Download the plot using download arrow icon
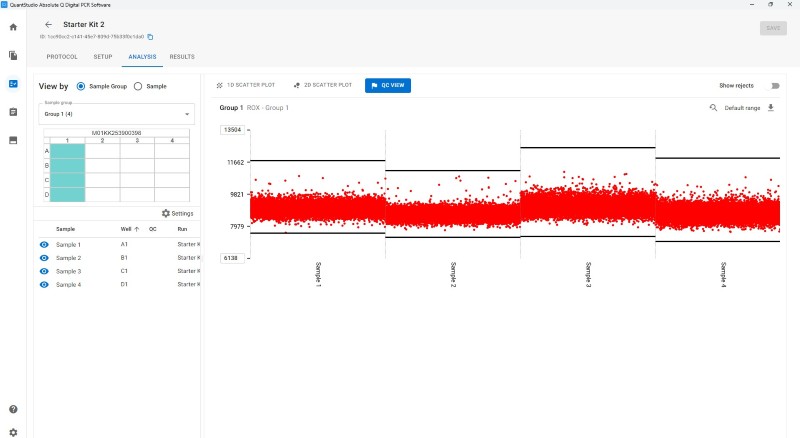800x438 pixels. pos(771,108)
